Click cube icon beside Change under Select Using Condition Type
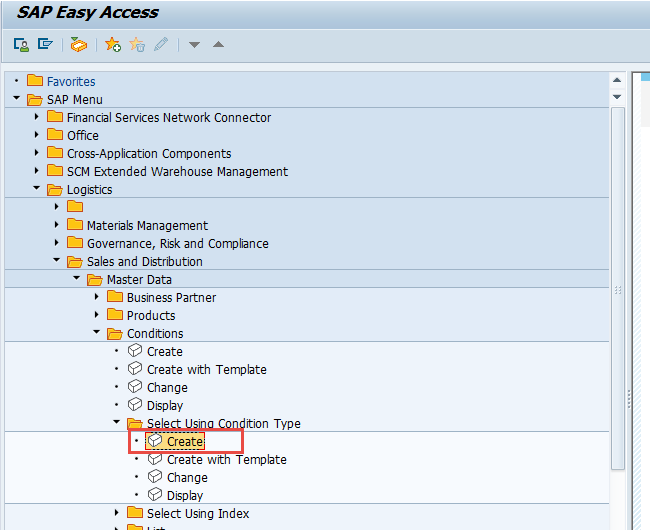This screenshot has height=530, width=650. [155, 476]
